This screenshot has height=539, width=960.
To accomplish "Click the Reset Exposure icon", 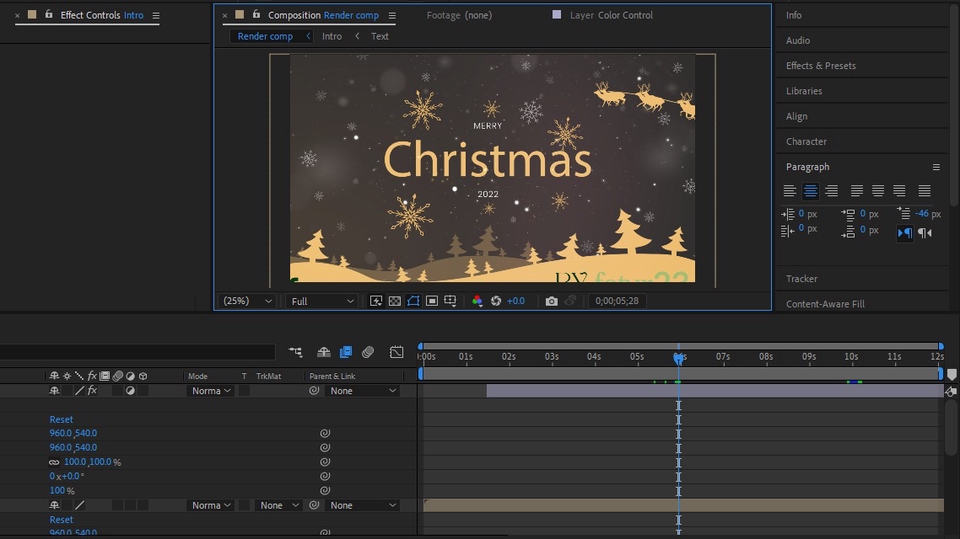I will (x=496, y=301).
